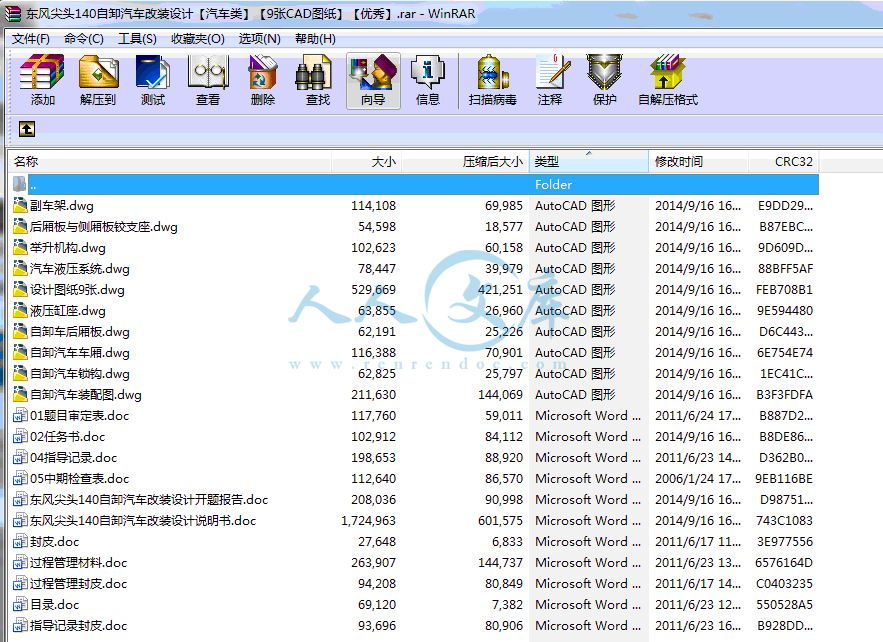This screenshot has height=642, width=883.
Task: Sort by 名称 column header
Action: (x=170, y=162)
